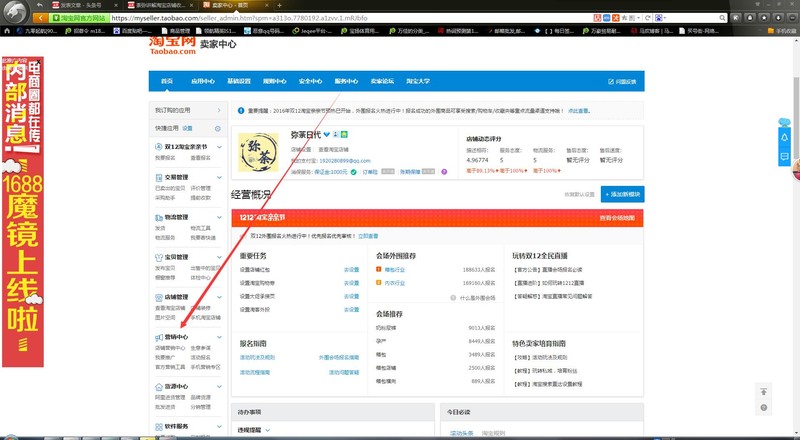800x440 pixels.
Task: Click the notification bell icon on right edge
Action: 784,138
